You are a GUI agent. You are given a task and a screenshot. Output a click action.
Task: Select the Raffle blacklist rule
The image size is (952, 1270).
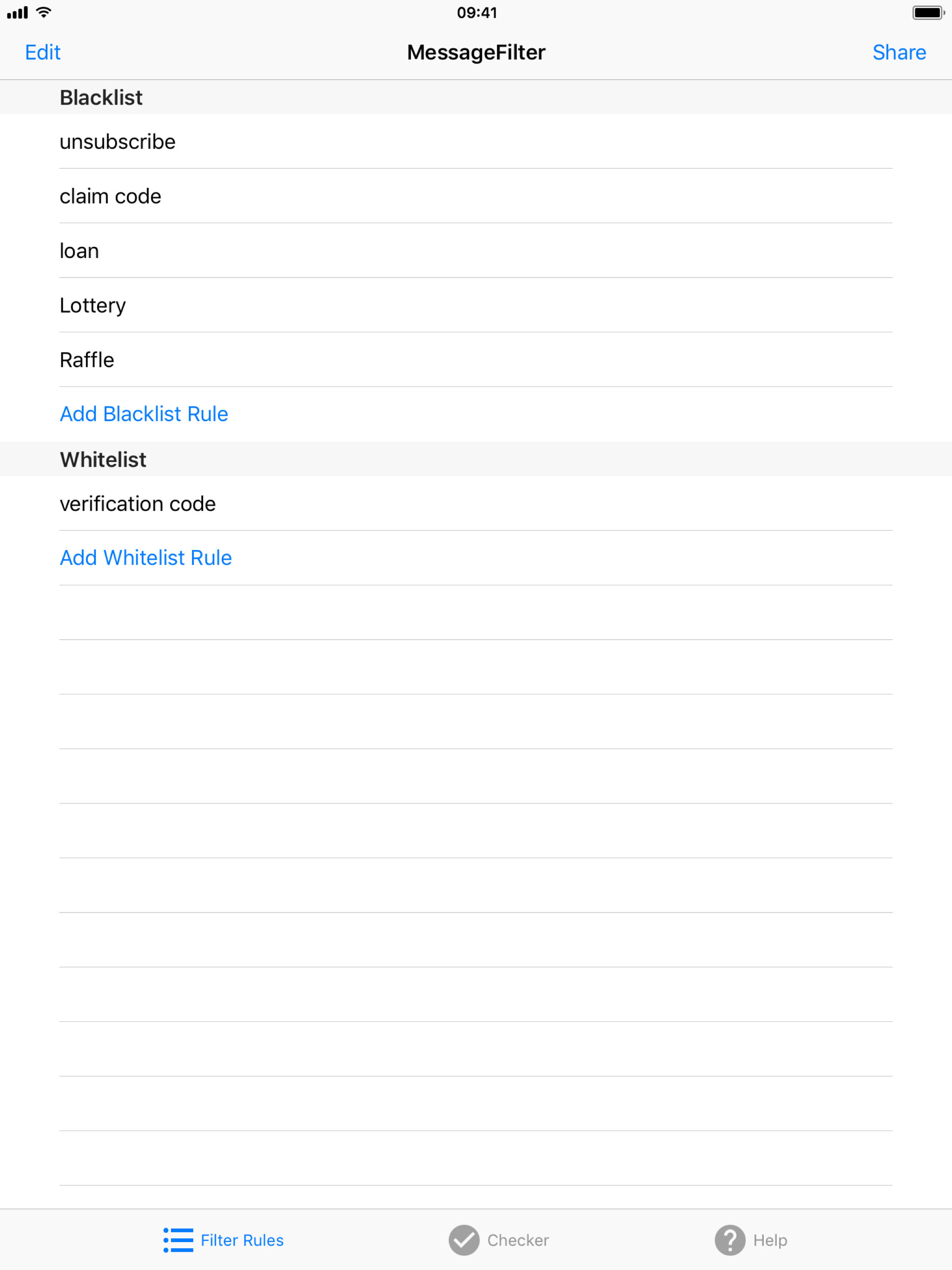tap(87, 360)
